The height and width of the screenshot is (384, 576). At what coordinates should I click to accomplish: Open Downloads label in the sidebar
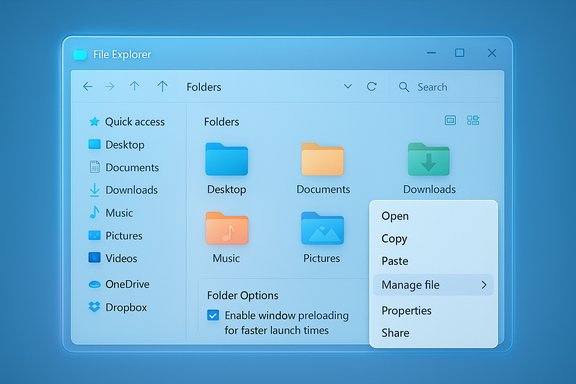point(132,190)
